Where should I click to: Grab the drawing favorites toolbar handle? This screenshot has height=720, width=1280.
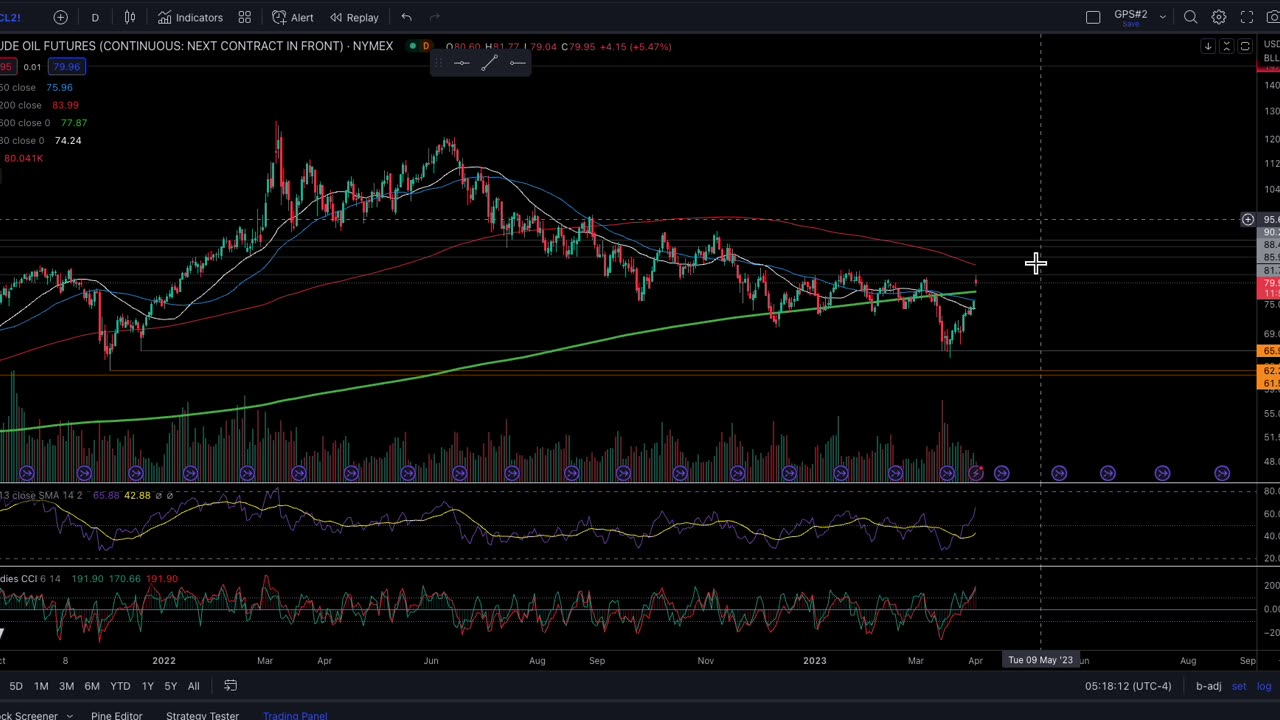click(x=440, y=63)
